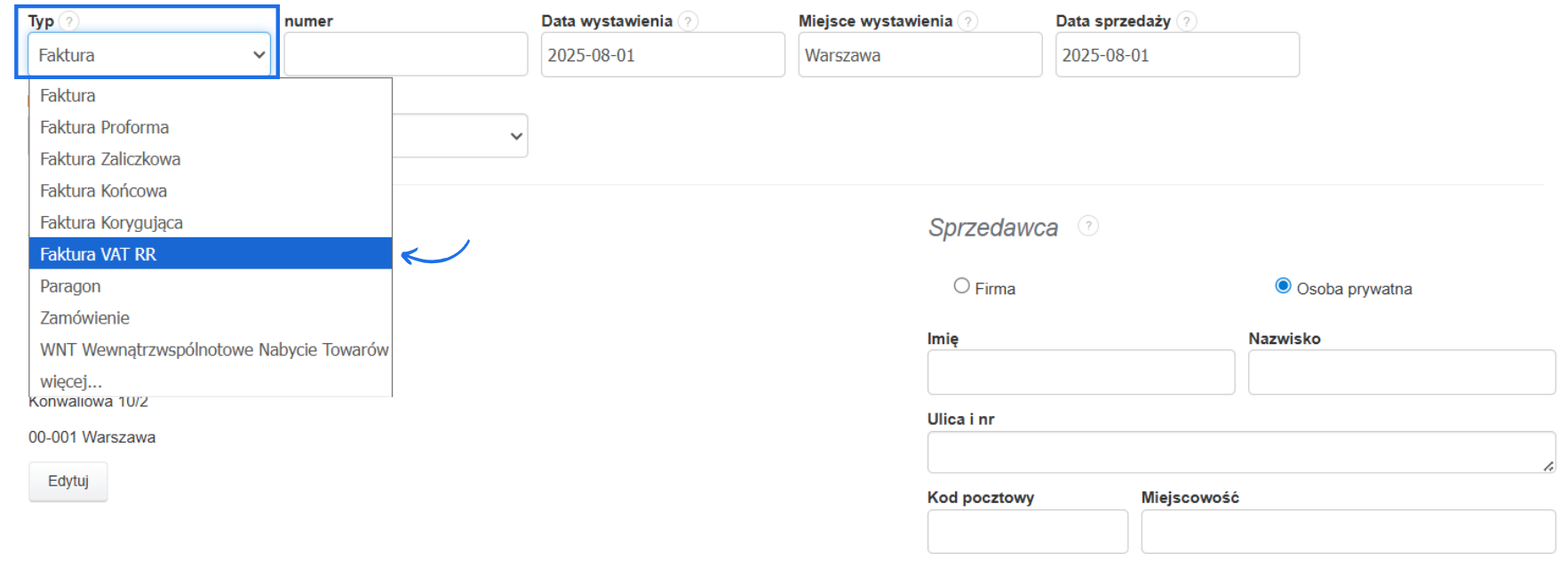Choose Faktura Zaliczkowa option
This screenshot has height=568, width=1568.
(x=211, y=159)
